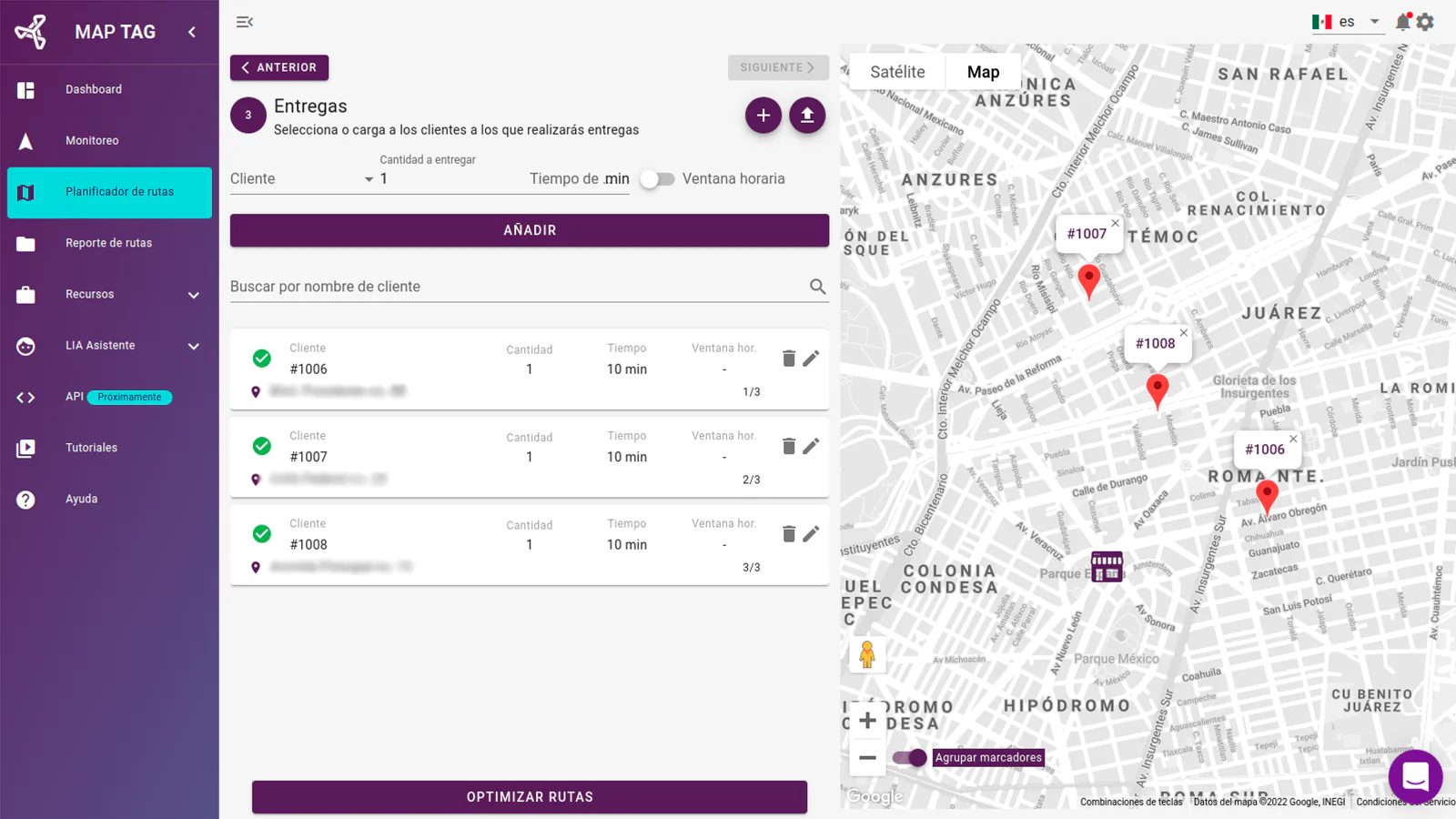Edit the #1007 delivery with pencil icon
1456x819 pixels.
point(811,446)
